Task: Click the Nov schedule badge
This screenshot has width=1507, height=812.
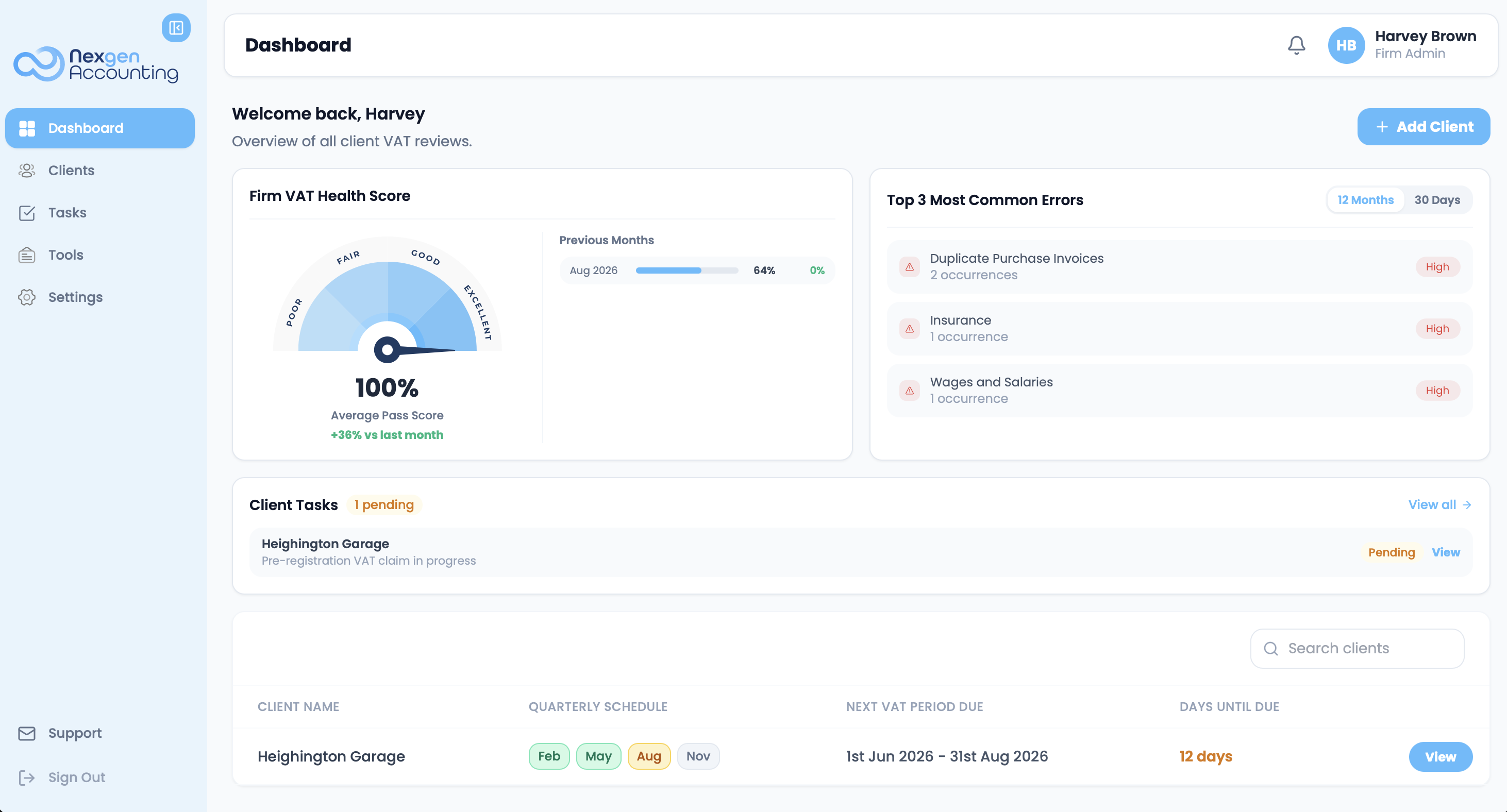Action: [698, 756]
